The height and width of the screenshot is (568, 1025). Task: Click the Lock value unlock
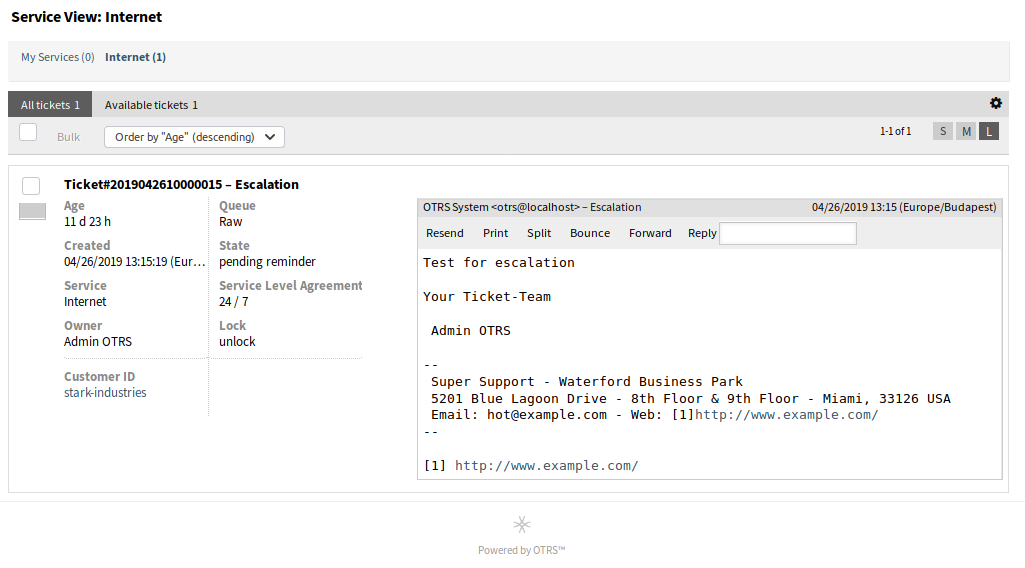237,341
